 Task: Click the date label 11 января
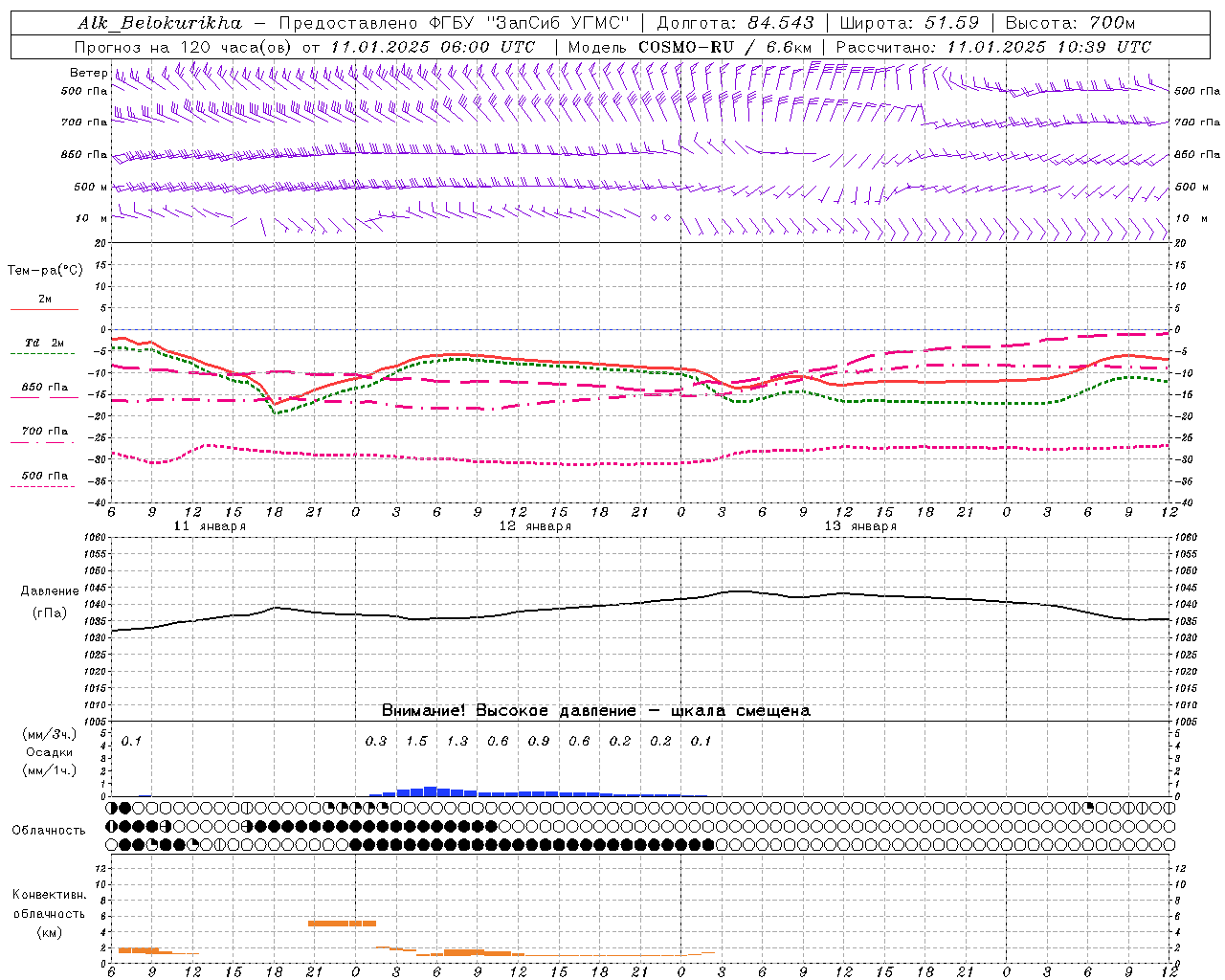coord(210,526)
